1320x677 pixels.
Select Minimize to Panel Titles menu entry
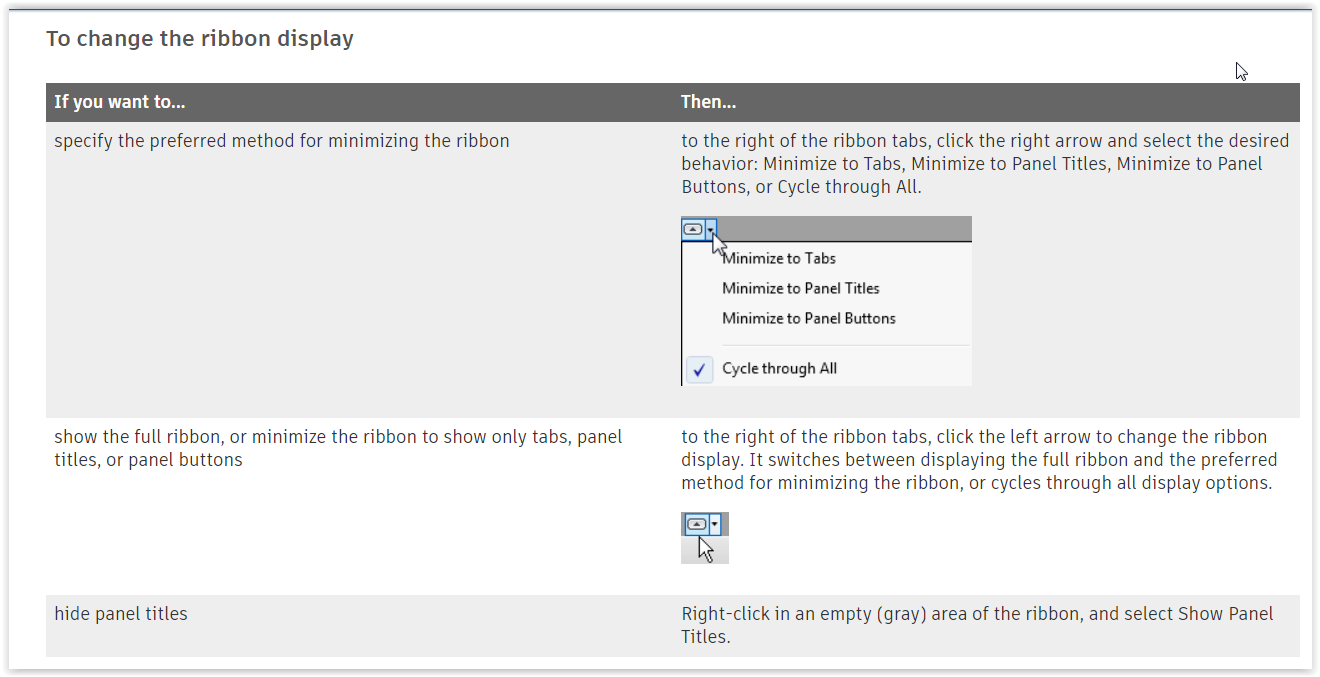(x=800, y=288)
